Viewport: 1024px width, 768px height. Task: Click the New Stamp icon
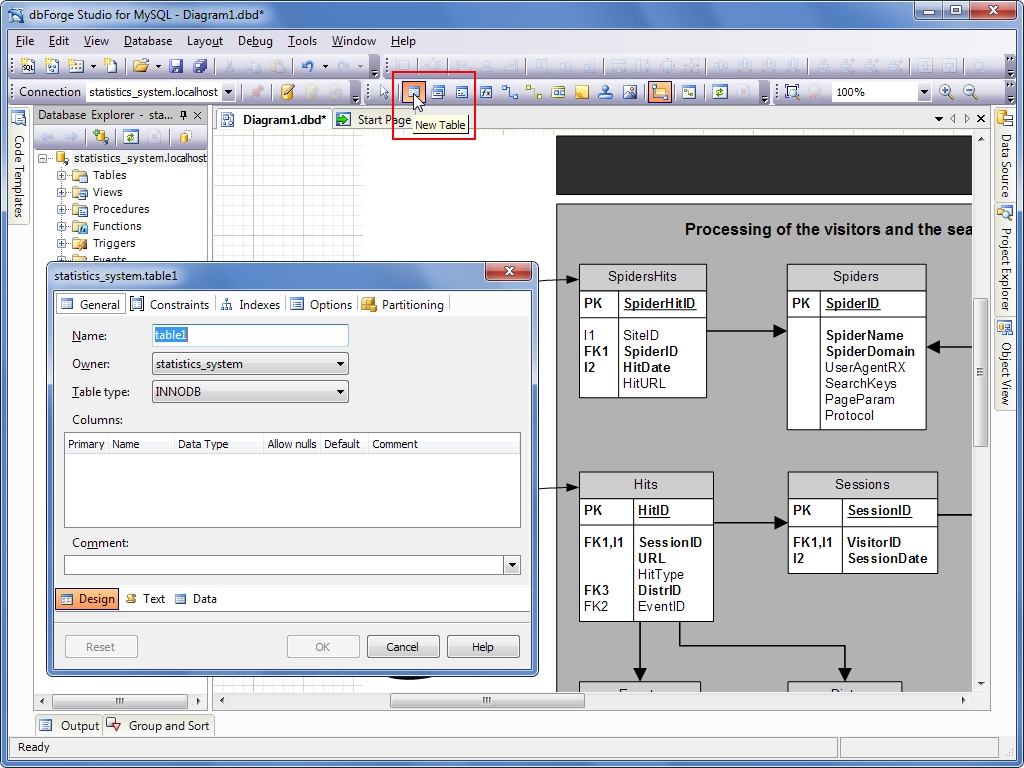coord(606,92)
